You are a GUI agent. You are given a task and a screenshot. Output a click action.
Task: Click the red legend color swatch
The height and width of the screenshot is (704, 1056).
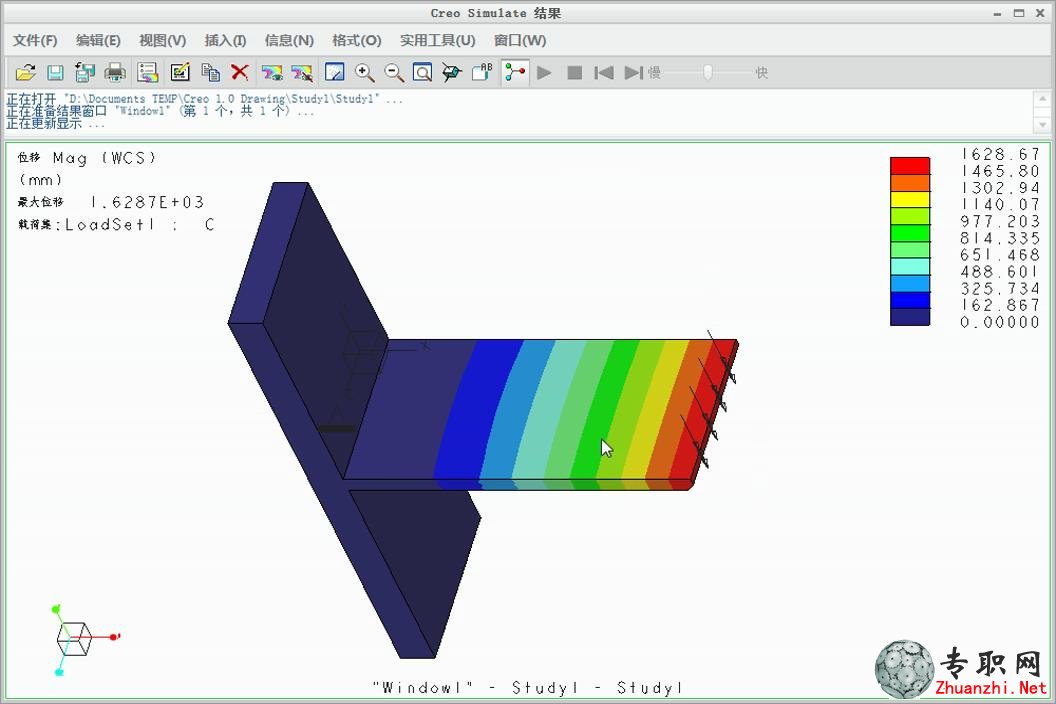coord(910,166)
